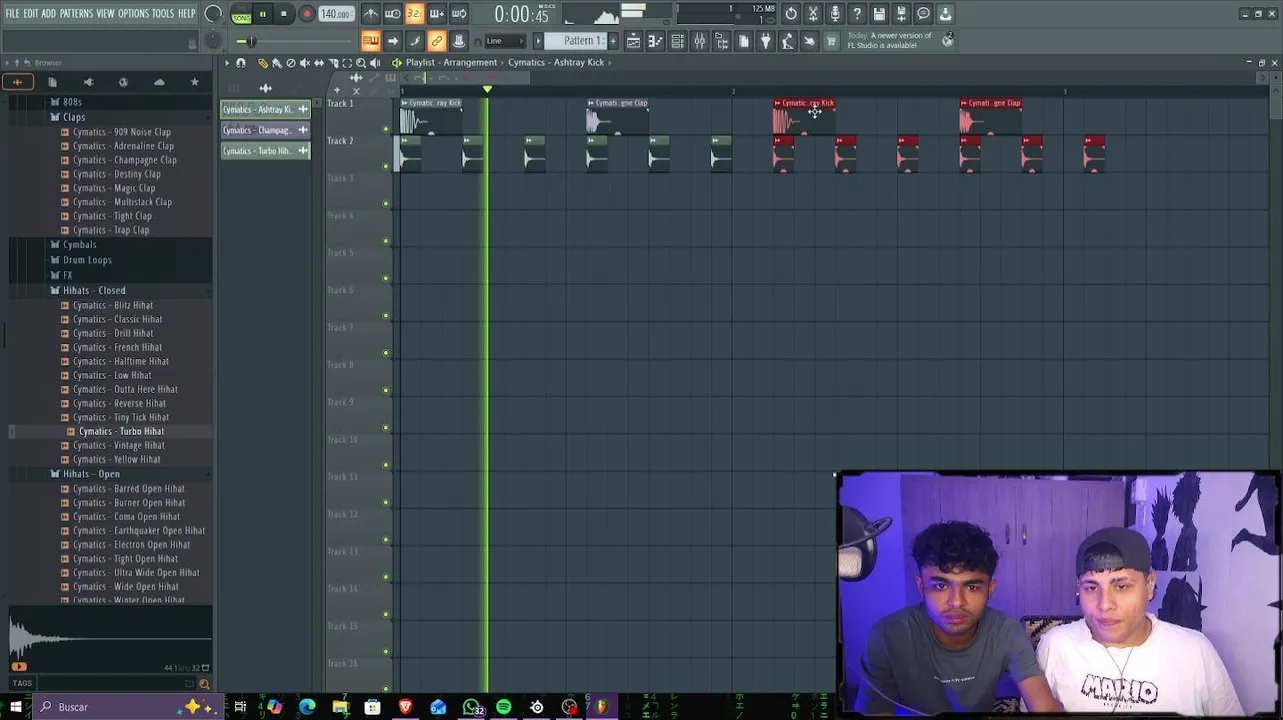Open the OPTIONS menu
The image size is (1283, 720).
coord(133,13)
